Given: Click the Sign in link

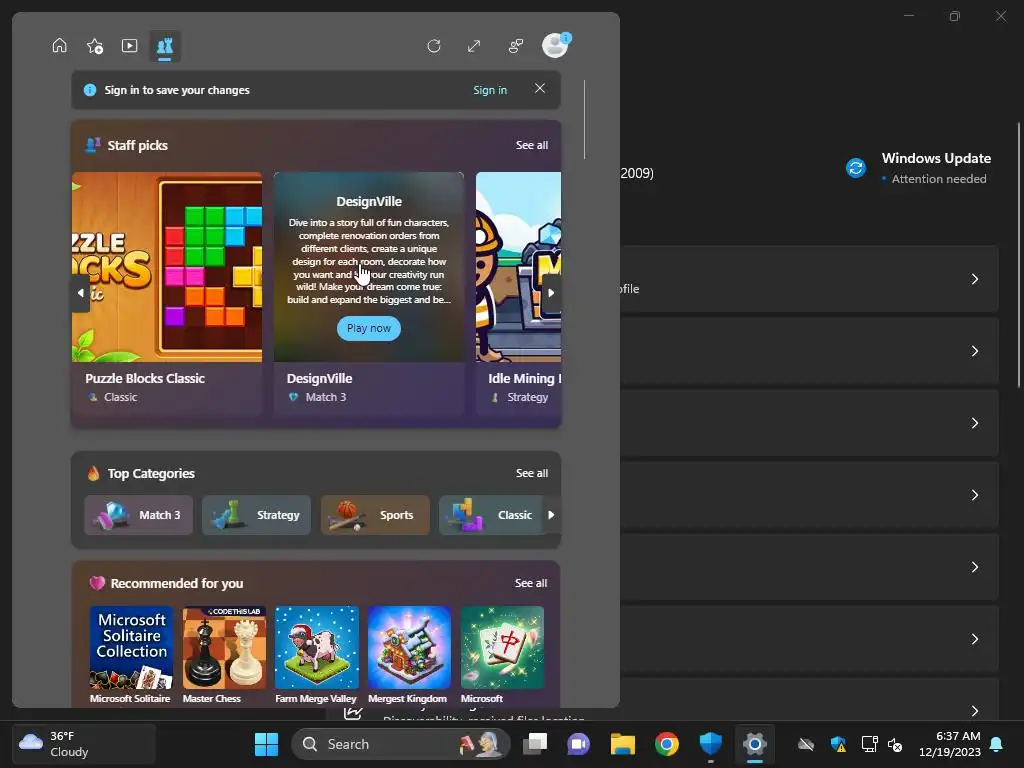Looking at the screenshot, I should (x=490, y=90).
